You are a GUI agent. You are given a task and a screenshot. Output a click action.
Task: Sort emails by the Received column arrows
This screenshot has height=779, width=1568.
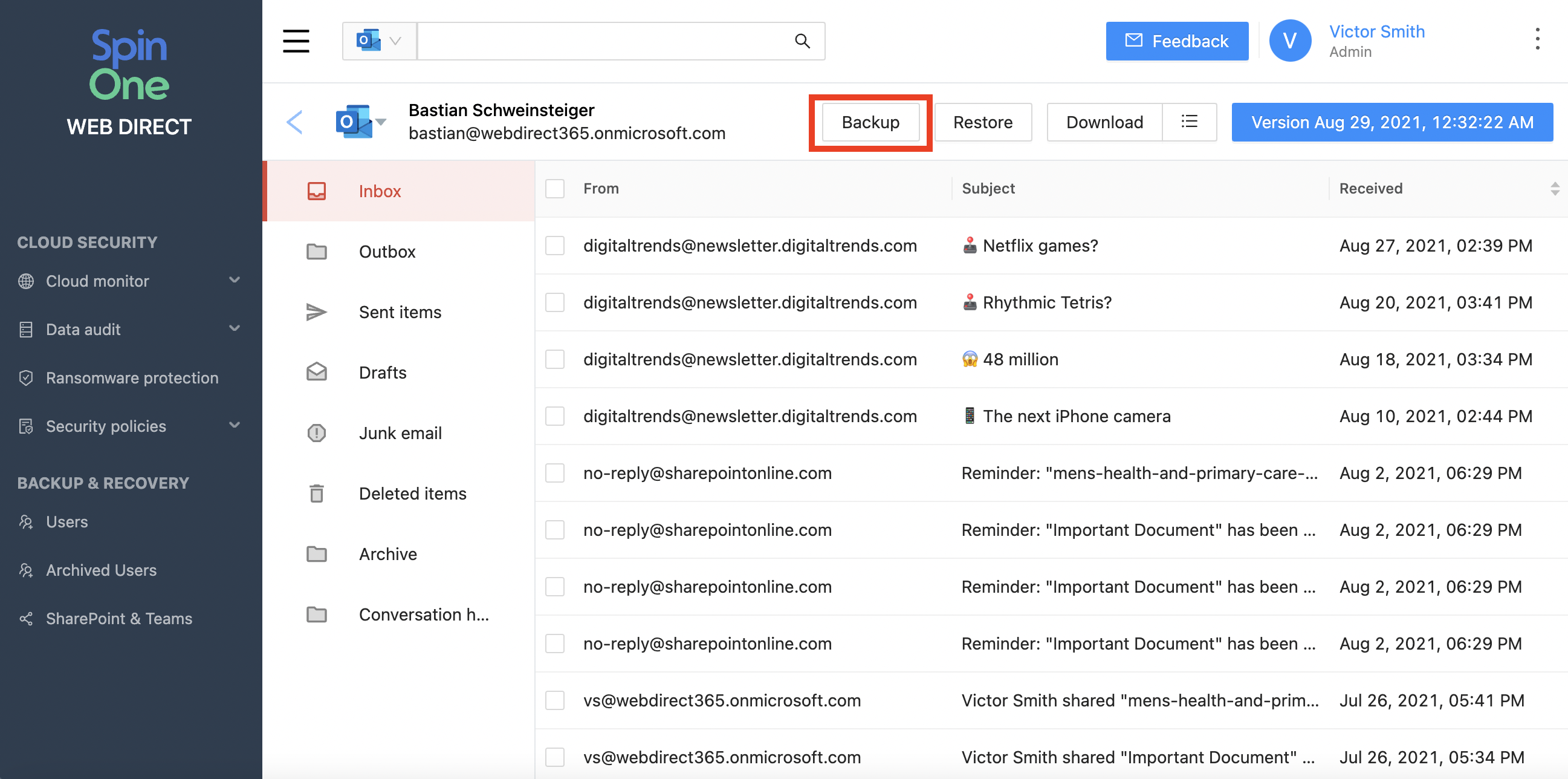pyautogui.click(x=1554, y=188)
